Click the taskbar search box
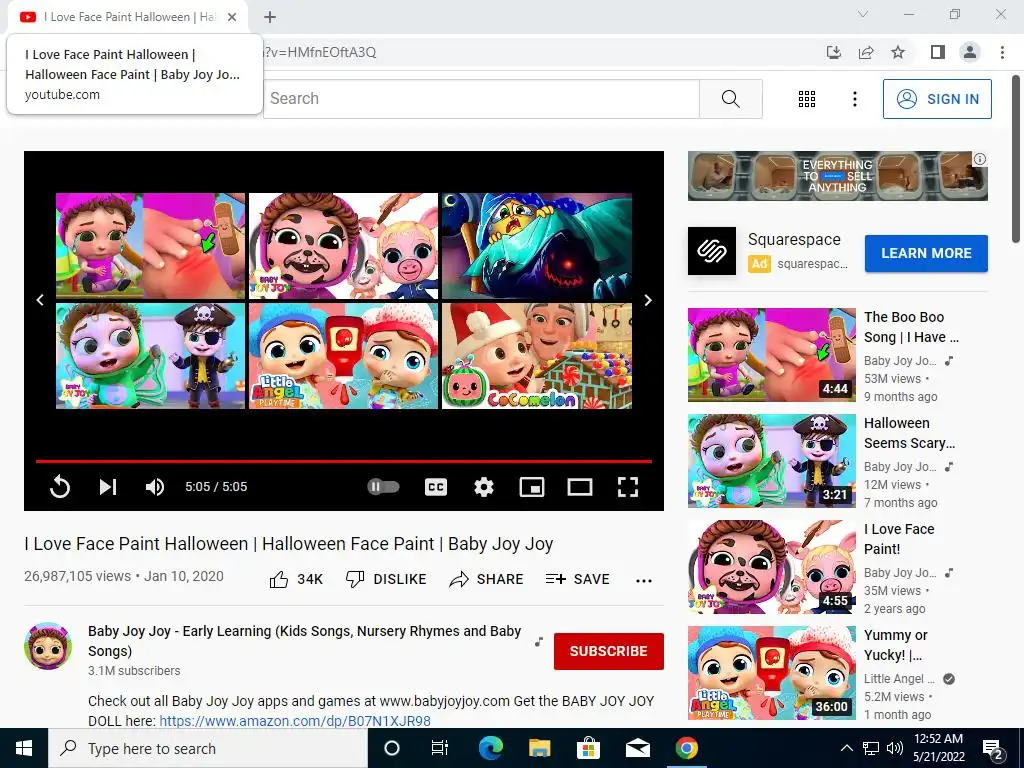The image size is (1024, 768). click(208, 748)
